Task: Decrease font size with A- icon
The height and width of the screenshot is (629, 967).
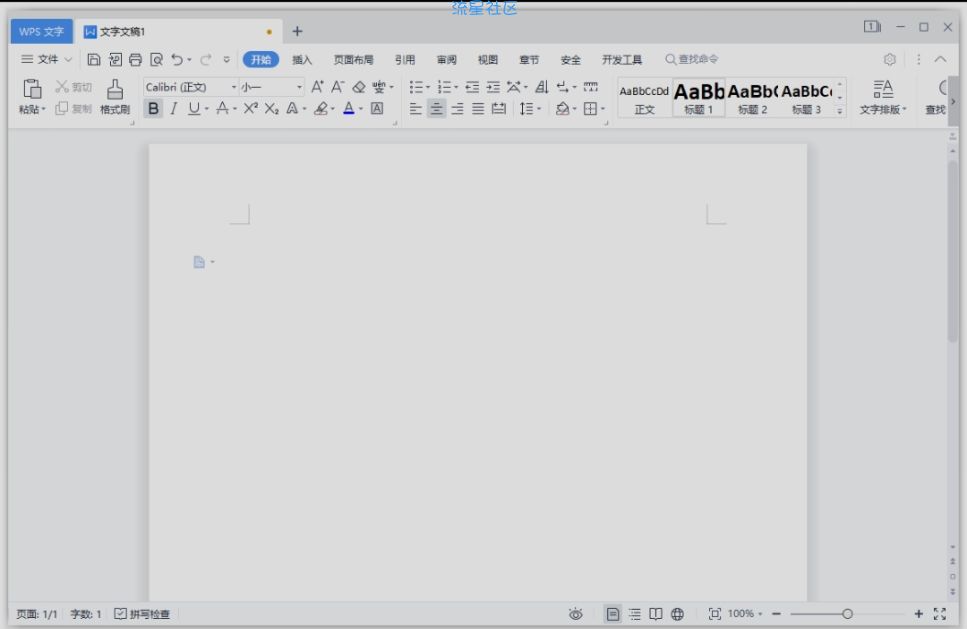Action: (x=337, y=87)
